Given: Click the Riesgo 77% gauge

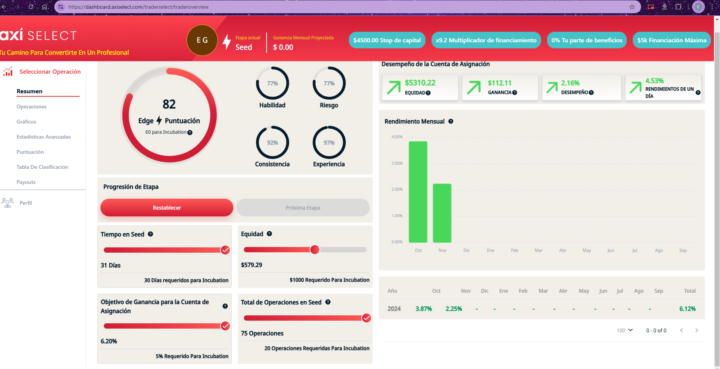Looking at the screenshot, I should point(329,84).
